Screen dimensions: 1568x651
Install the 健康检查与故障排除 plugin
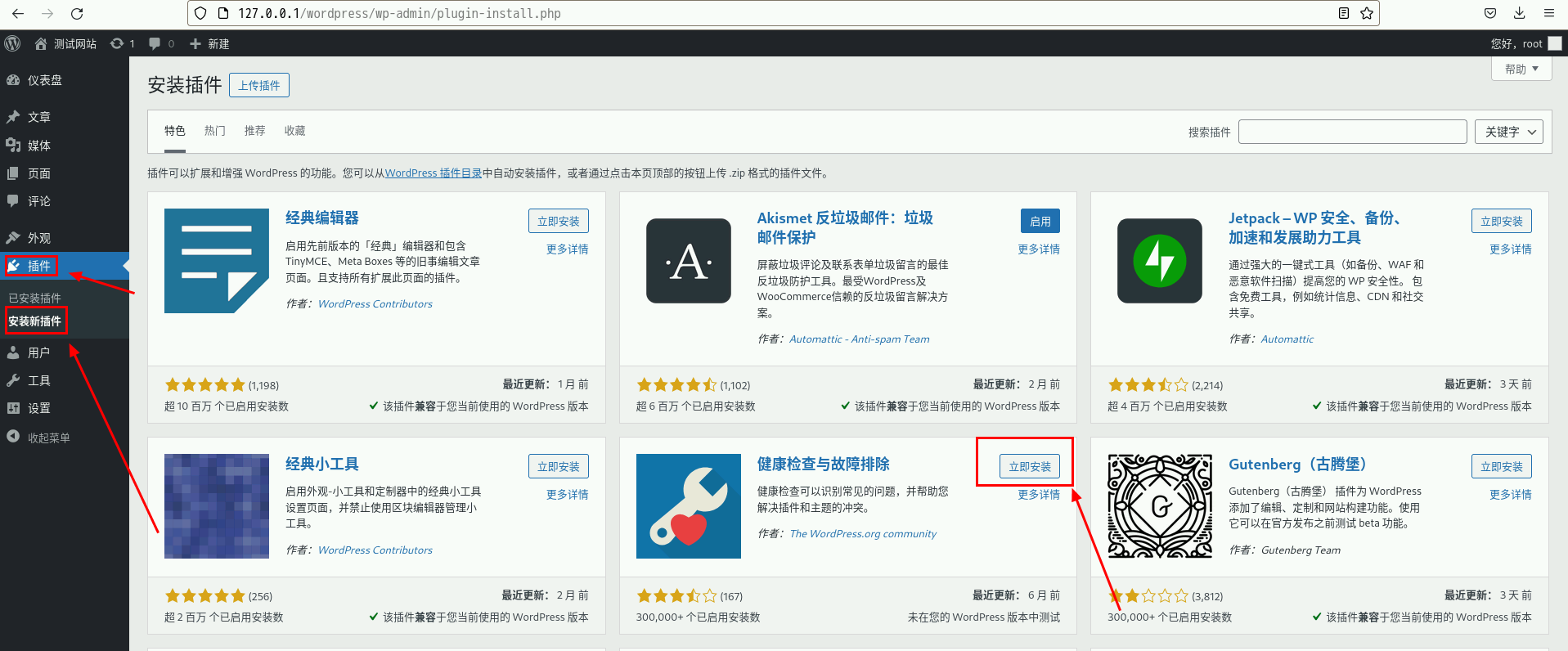tap(1030, 466)
